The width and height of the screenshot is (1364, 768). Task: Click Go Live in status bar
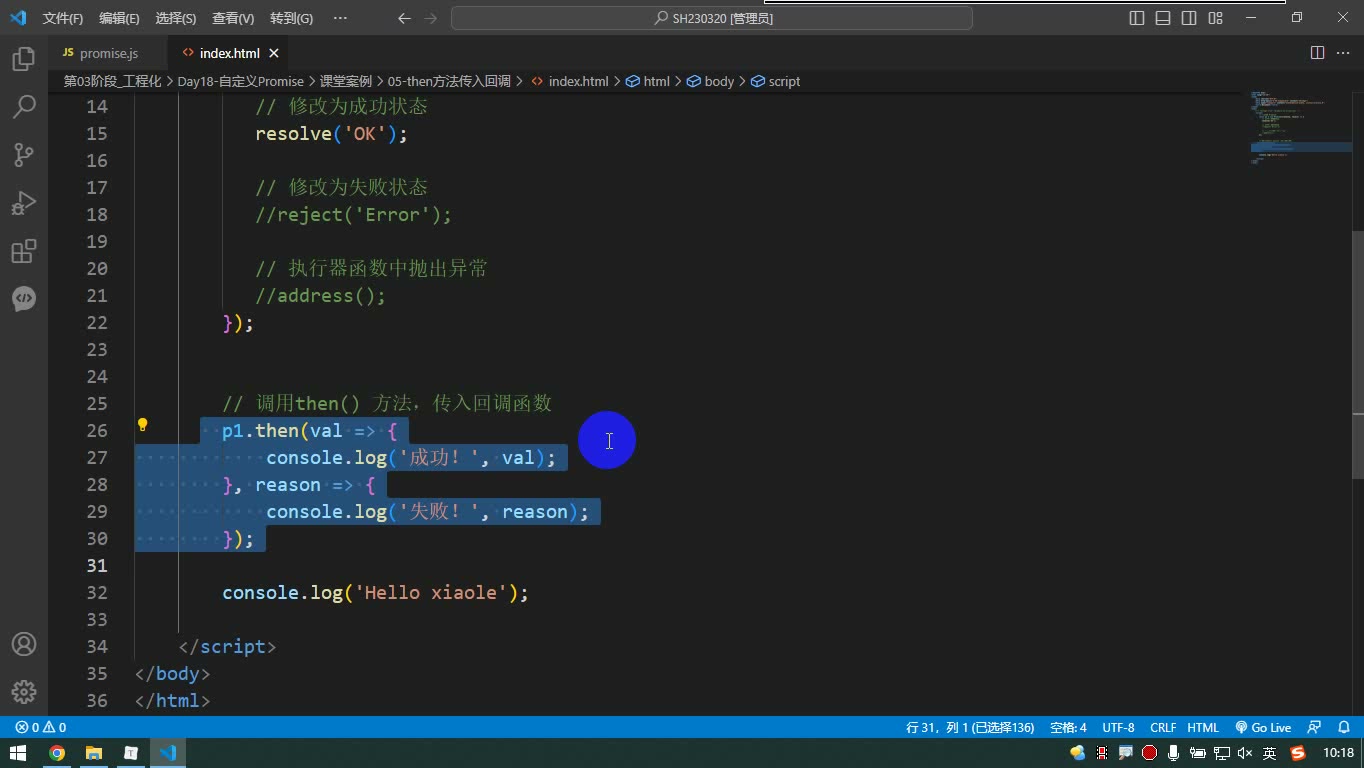pos(1263,728)
